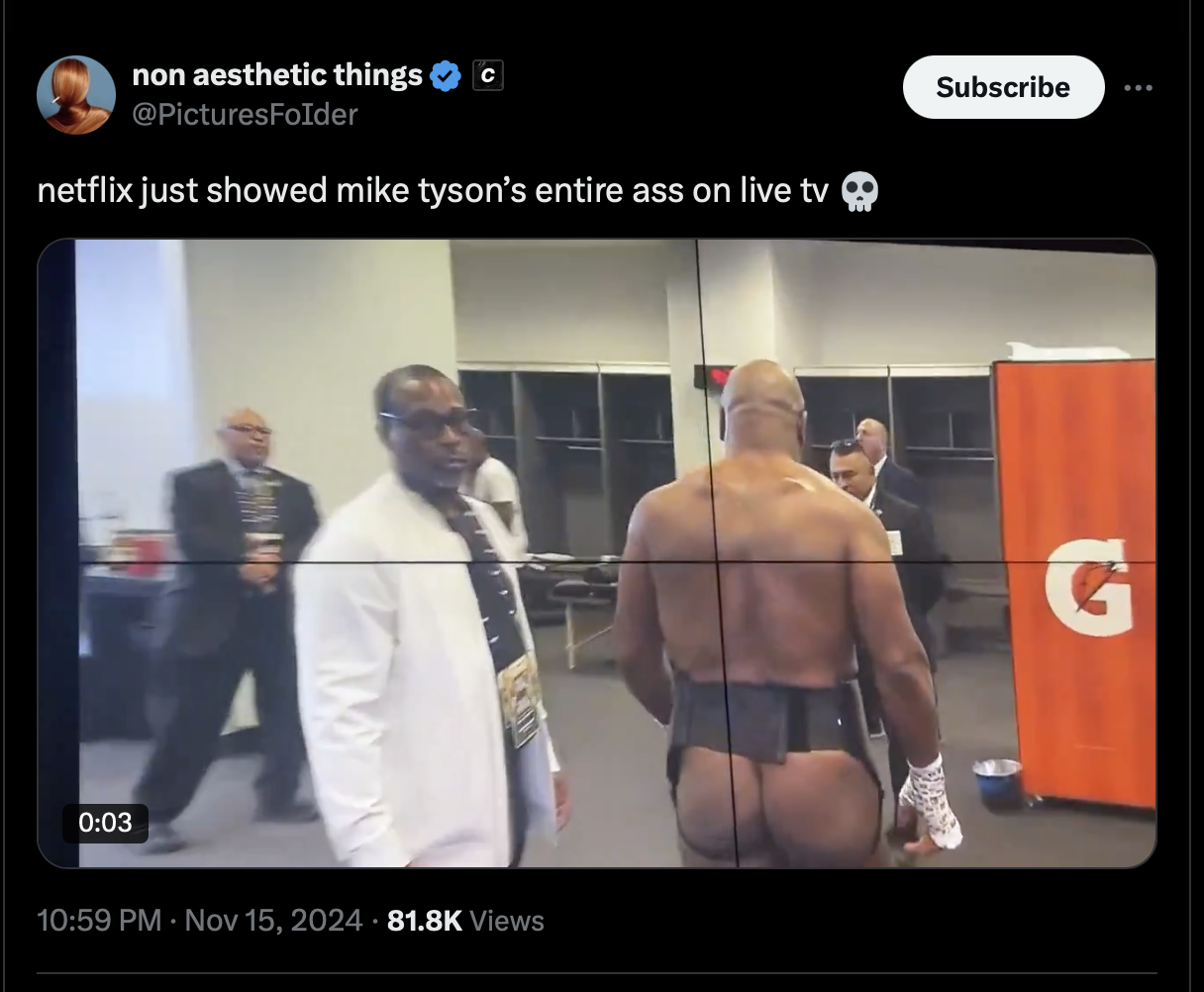Viewport: 1204px width, 992px height.
Task: Click the Views label after 81.8K
Action: 507,921
